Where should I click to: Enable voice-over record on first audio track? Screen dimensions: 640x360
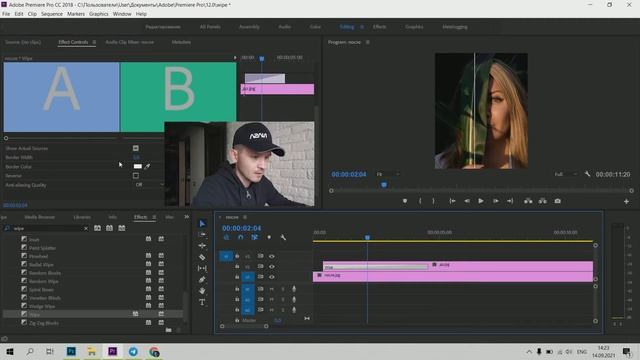[294, 289]
